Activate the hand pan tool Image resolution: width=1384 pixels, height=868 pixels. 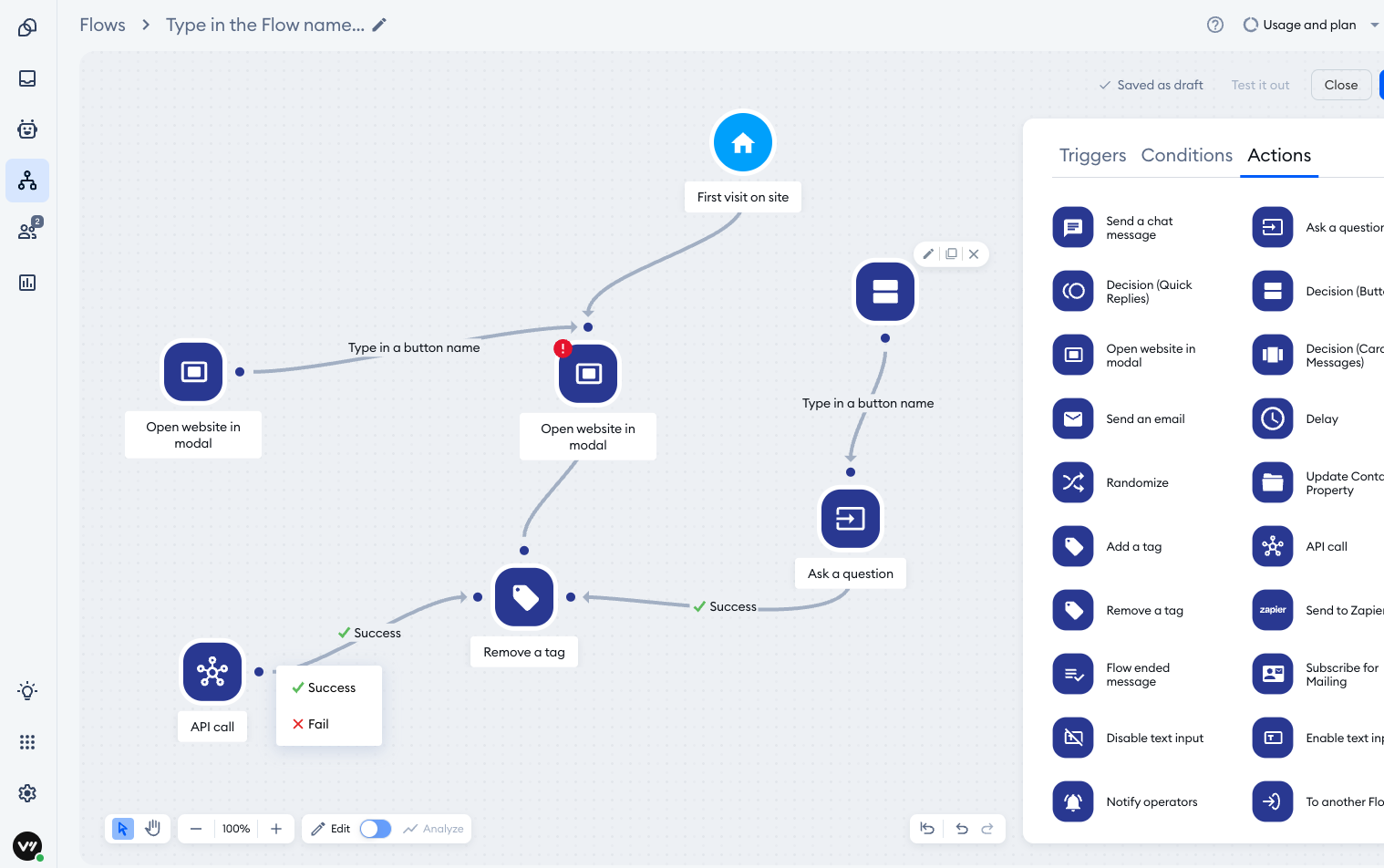tap(152, 829)
